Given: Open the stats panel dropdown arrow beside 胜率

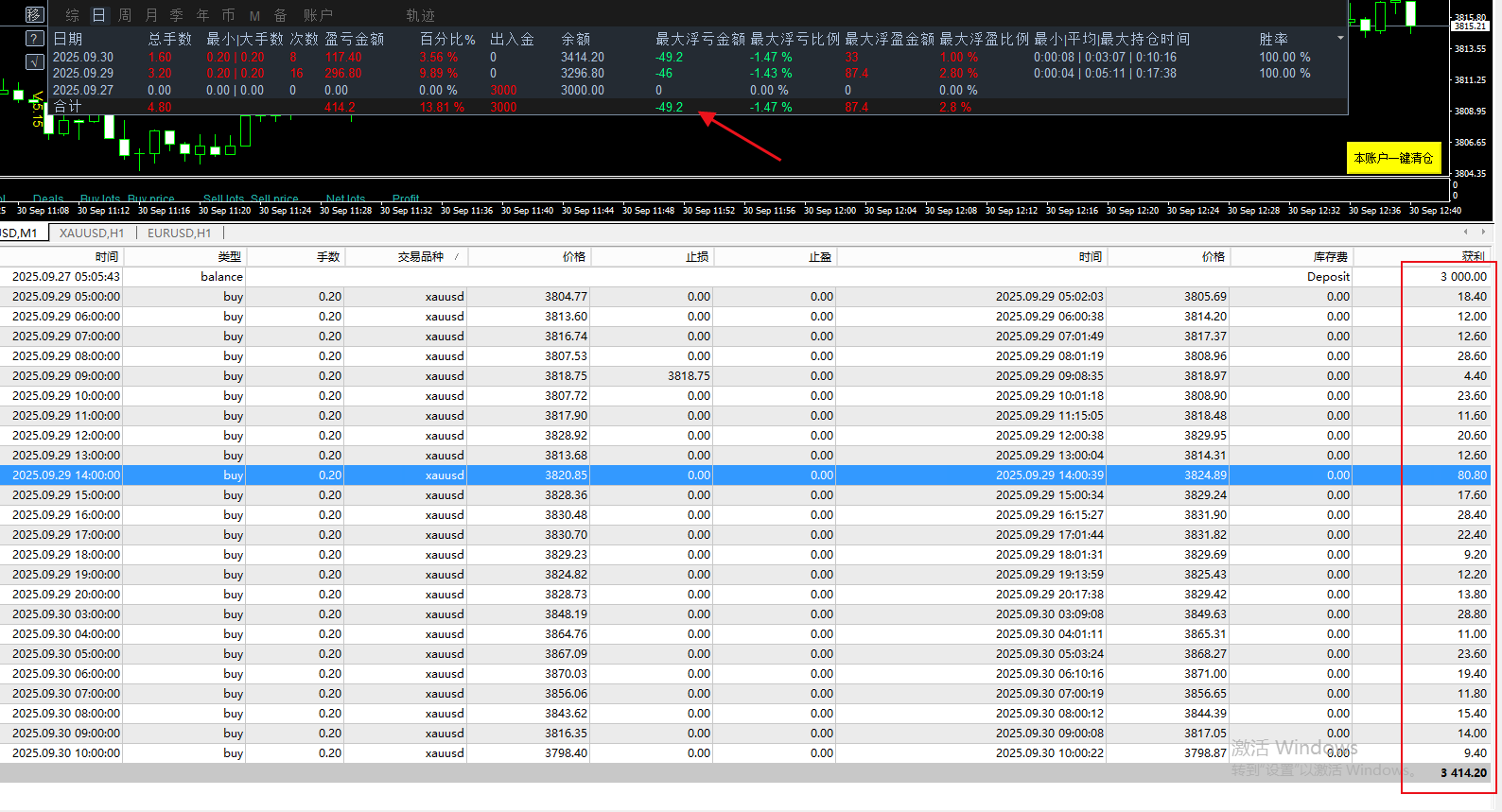Looking at the screenshot, I should [x=1340, y=39].
